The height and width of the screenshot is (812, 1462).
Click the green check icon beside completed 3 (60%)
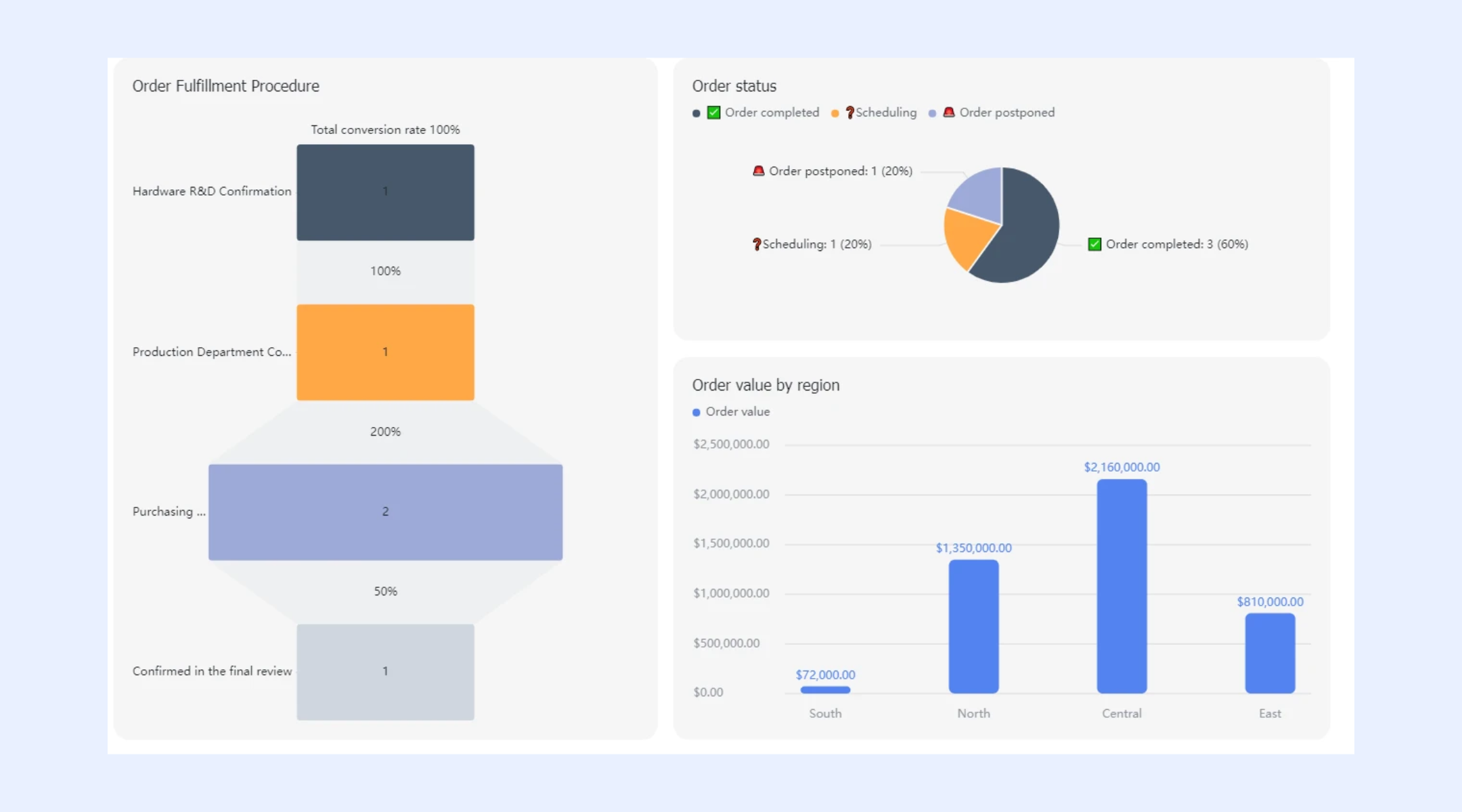tap(1094, 244)
